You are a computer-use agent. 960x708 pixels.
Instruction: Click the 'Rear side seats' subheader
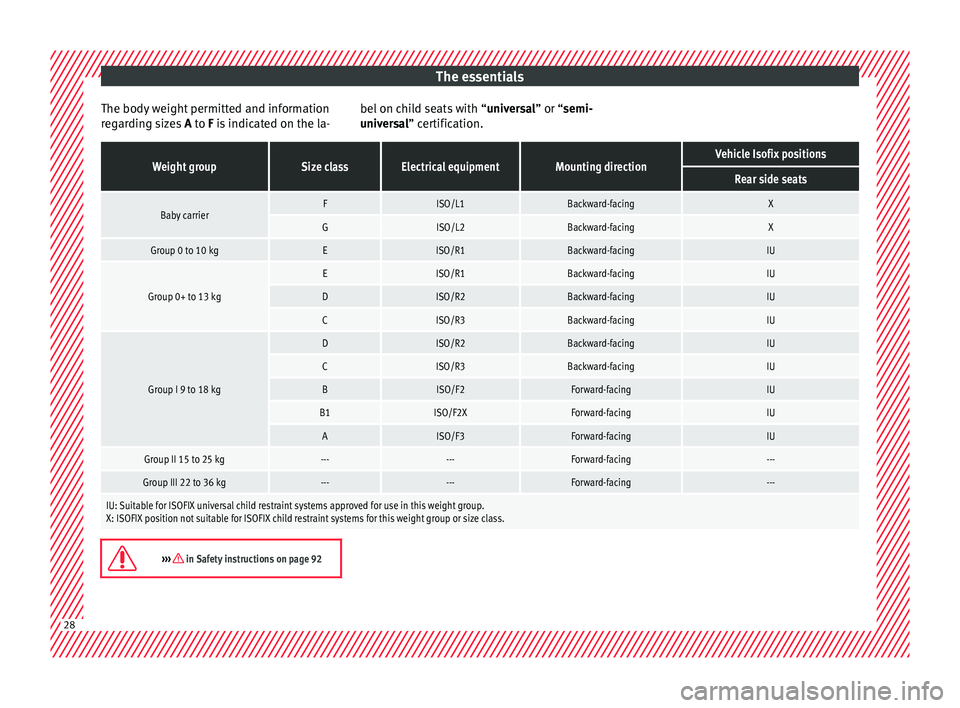[771, 179]
